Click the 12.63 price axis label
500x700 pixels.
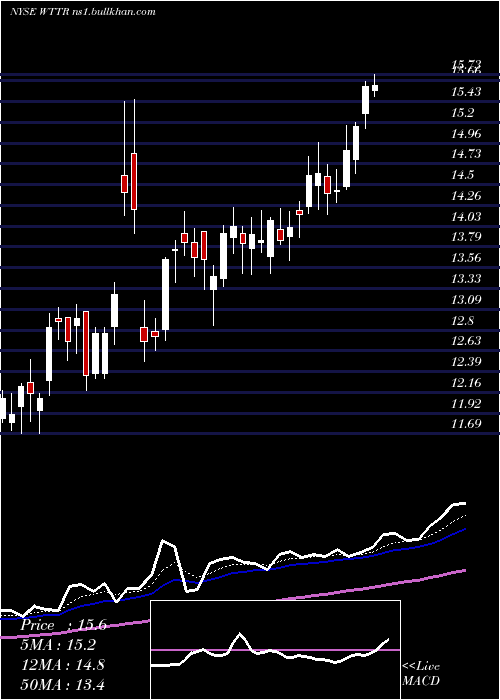click(x=466, y=341)
